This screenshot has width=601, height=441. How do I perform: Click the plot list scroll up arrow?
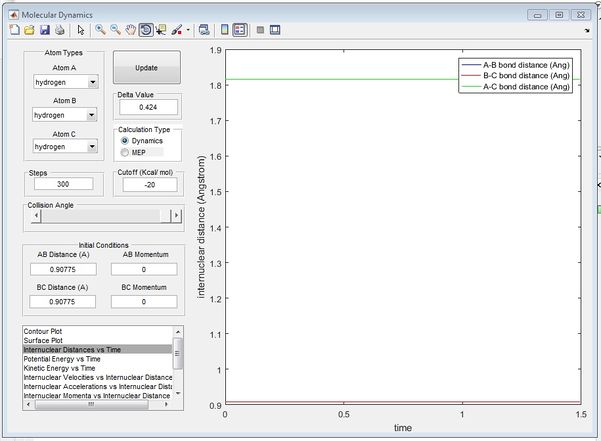tap(178, 331)
